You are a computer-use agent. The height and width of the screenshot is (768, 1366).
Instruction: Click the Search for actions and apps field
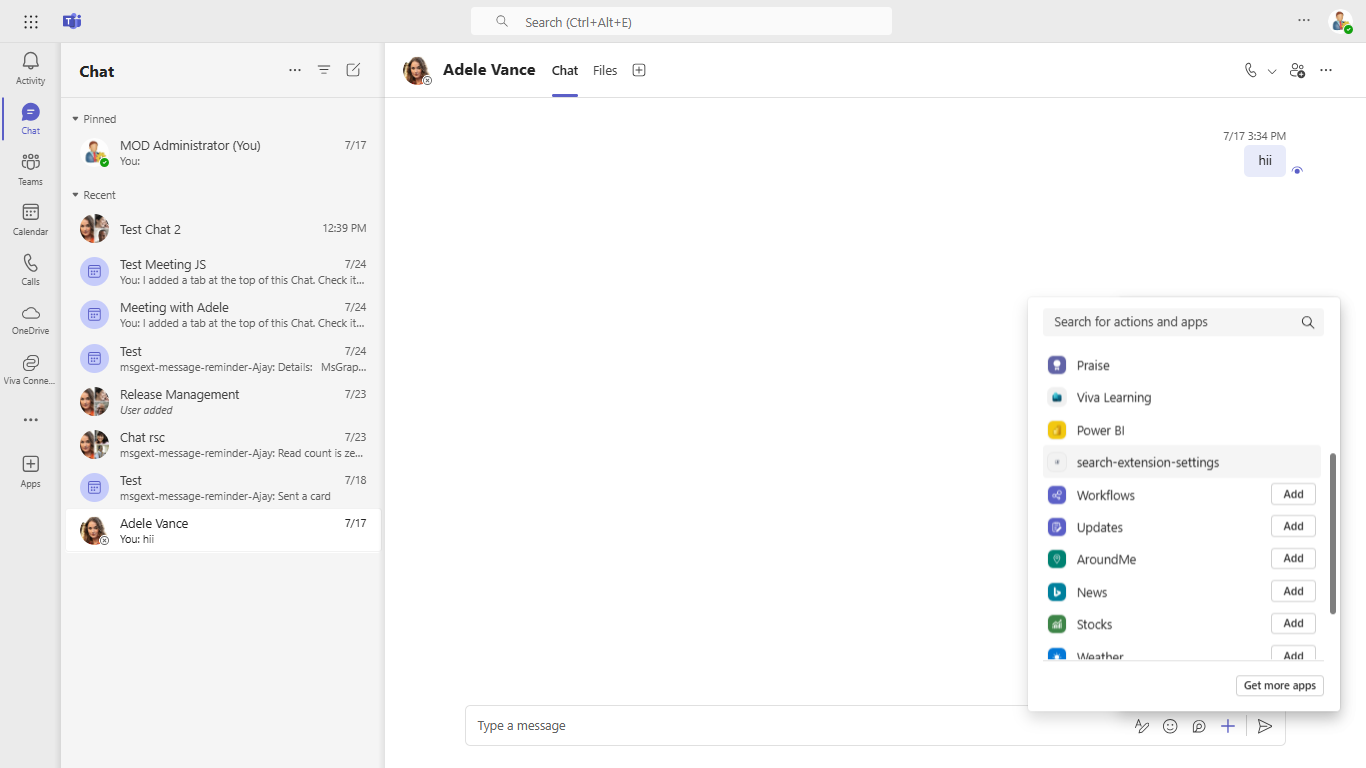tap(1183, 322)
